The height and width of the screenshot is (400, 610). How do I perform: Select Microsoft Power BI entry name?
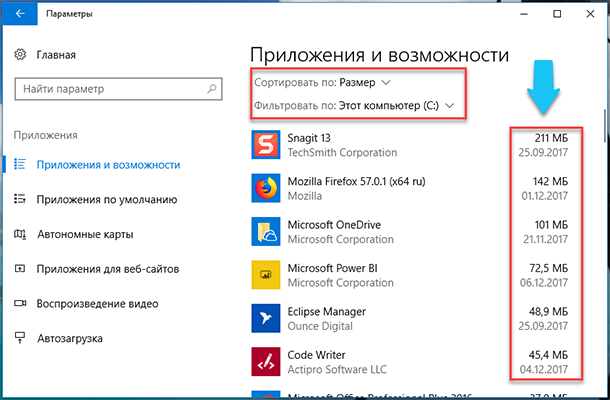[332, 268]
